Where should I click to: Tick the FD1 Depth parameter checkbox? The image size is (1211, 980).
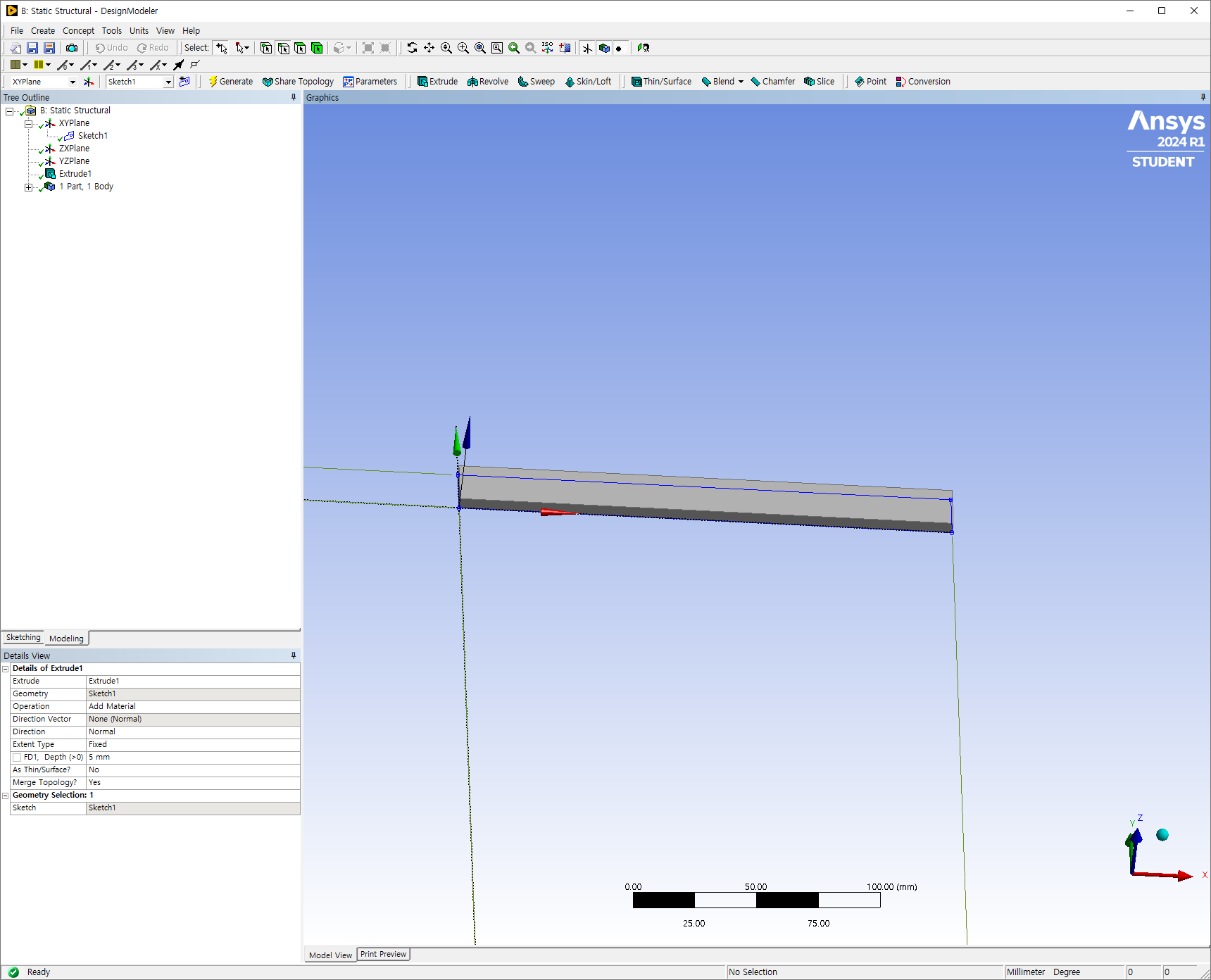click(x=17, y=758)
